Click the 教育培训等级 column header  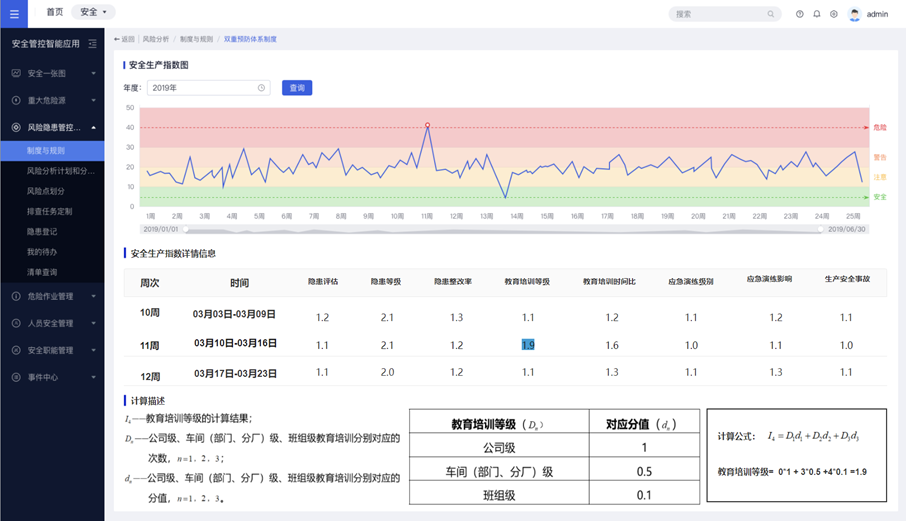point(527,282)
